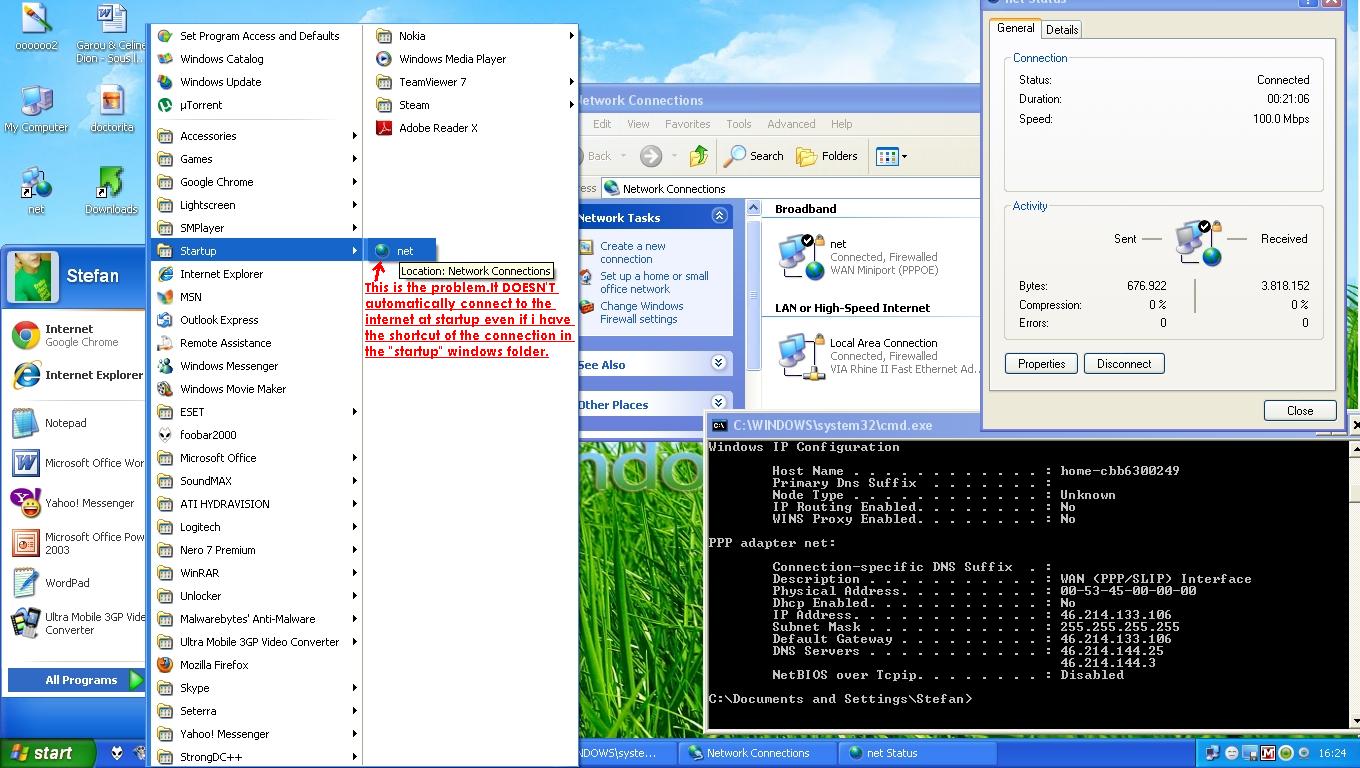Screen dimensions: 1360x768
Task: Click the Close button in net Status
Action: pos(1300,411)
